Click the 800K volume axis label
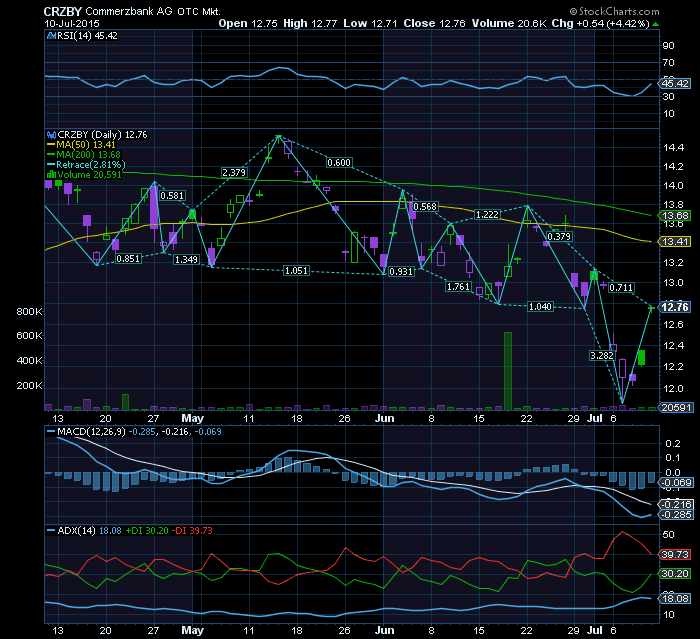This screenshot has height=639, width=700. tap(29, 311)
